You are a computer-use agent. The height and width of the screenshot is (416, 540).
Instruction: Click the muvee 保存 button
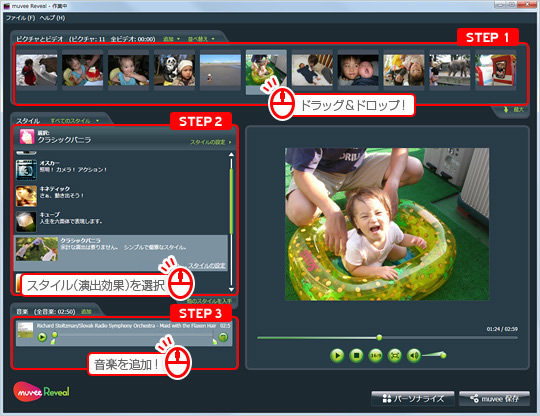point(494,399)
